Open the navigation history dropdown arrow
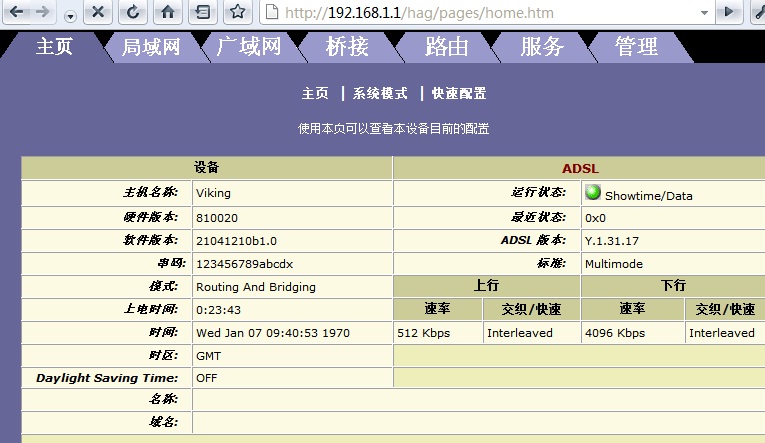Image resolution: width=765 pixels, height=443 pixels. coord(70,16)
